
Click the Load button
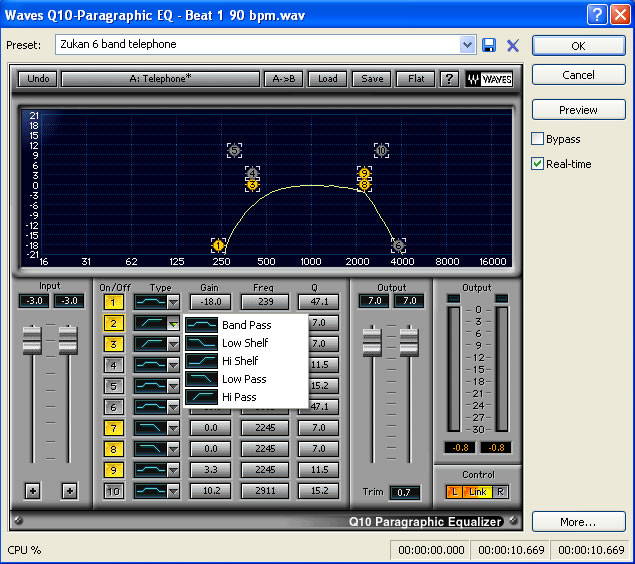tap(328, 79)
